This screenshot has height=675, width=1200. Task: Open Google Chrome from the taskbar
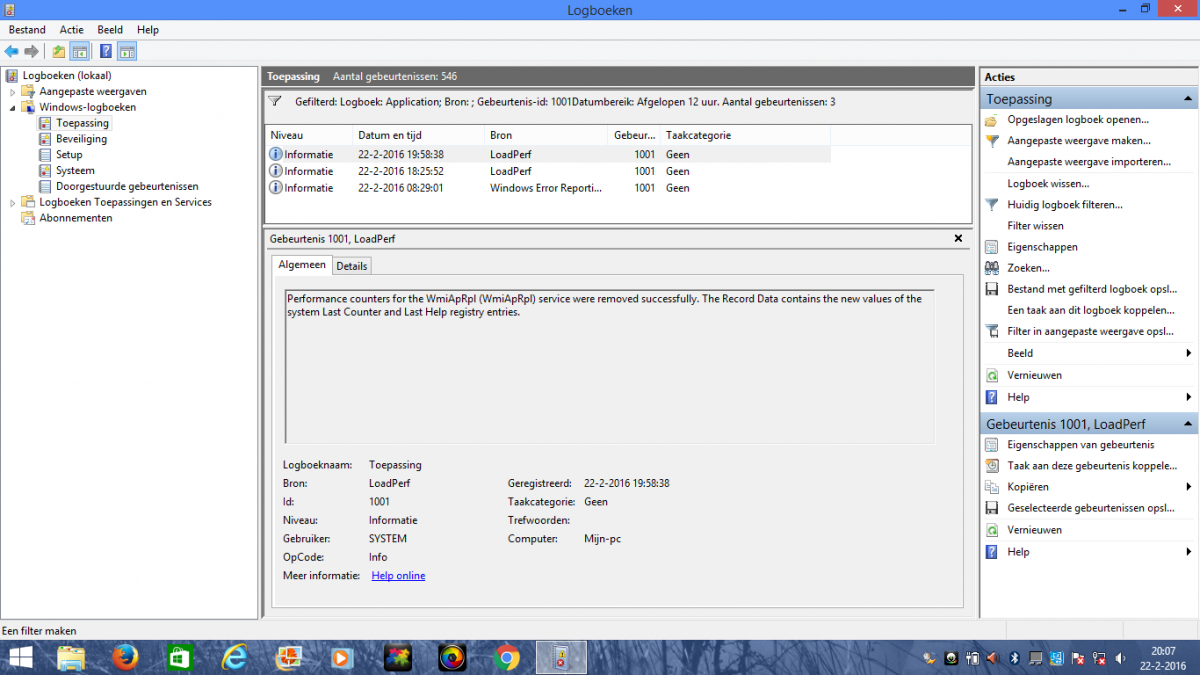click(x=506, y=658)
